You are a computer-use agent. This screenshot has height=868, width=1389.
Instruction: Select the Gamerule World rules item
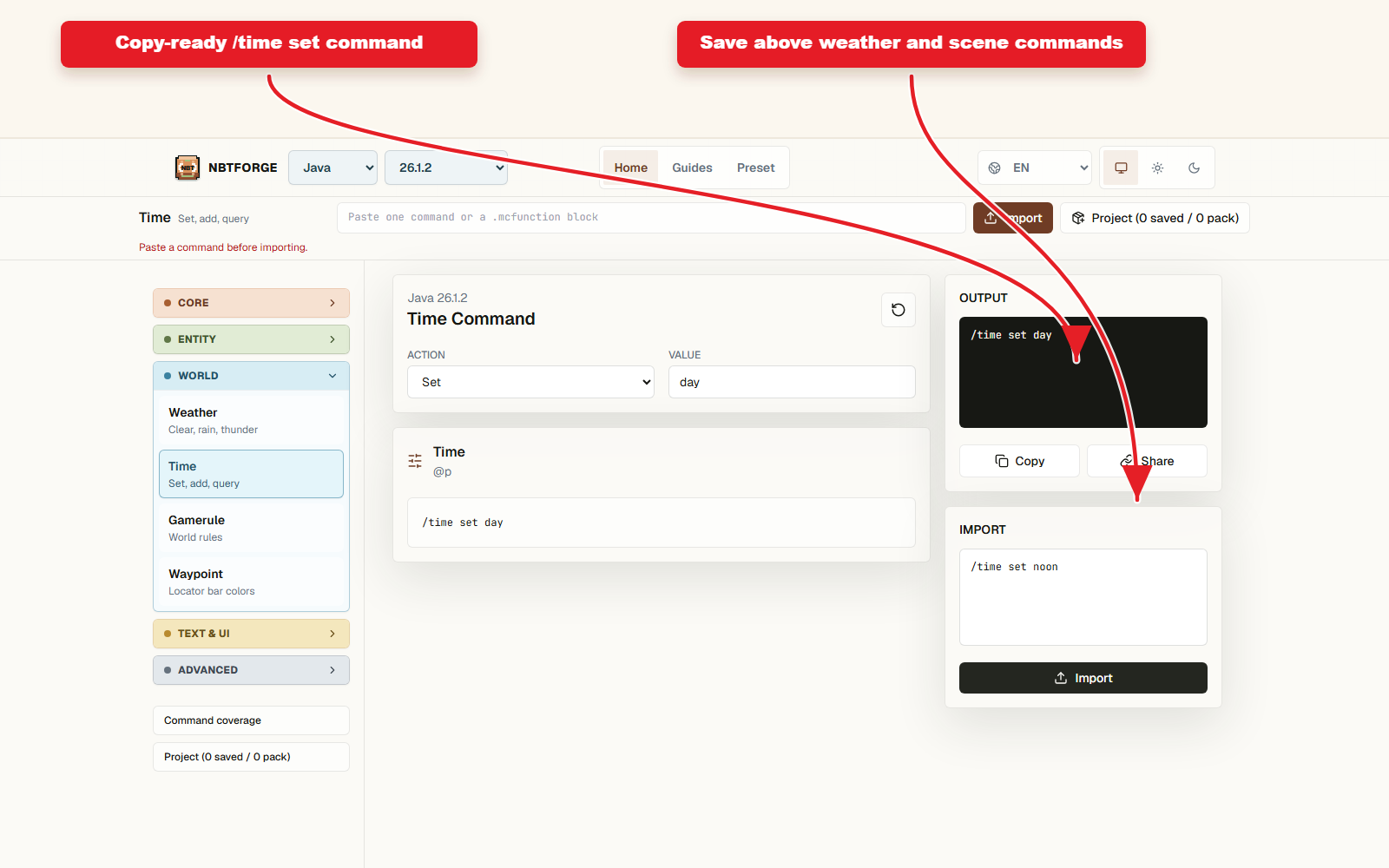[251, 528]
